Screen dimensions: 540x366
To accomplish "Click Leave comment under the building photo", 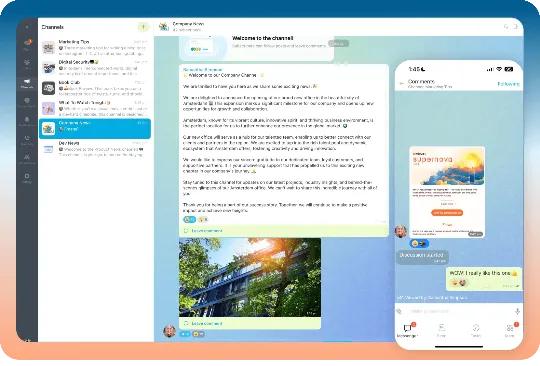I will pos(207,323).
